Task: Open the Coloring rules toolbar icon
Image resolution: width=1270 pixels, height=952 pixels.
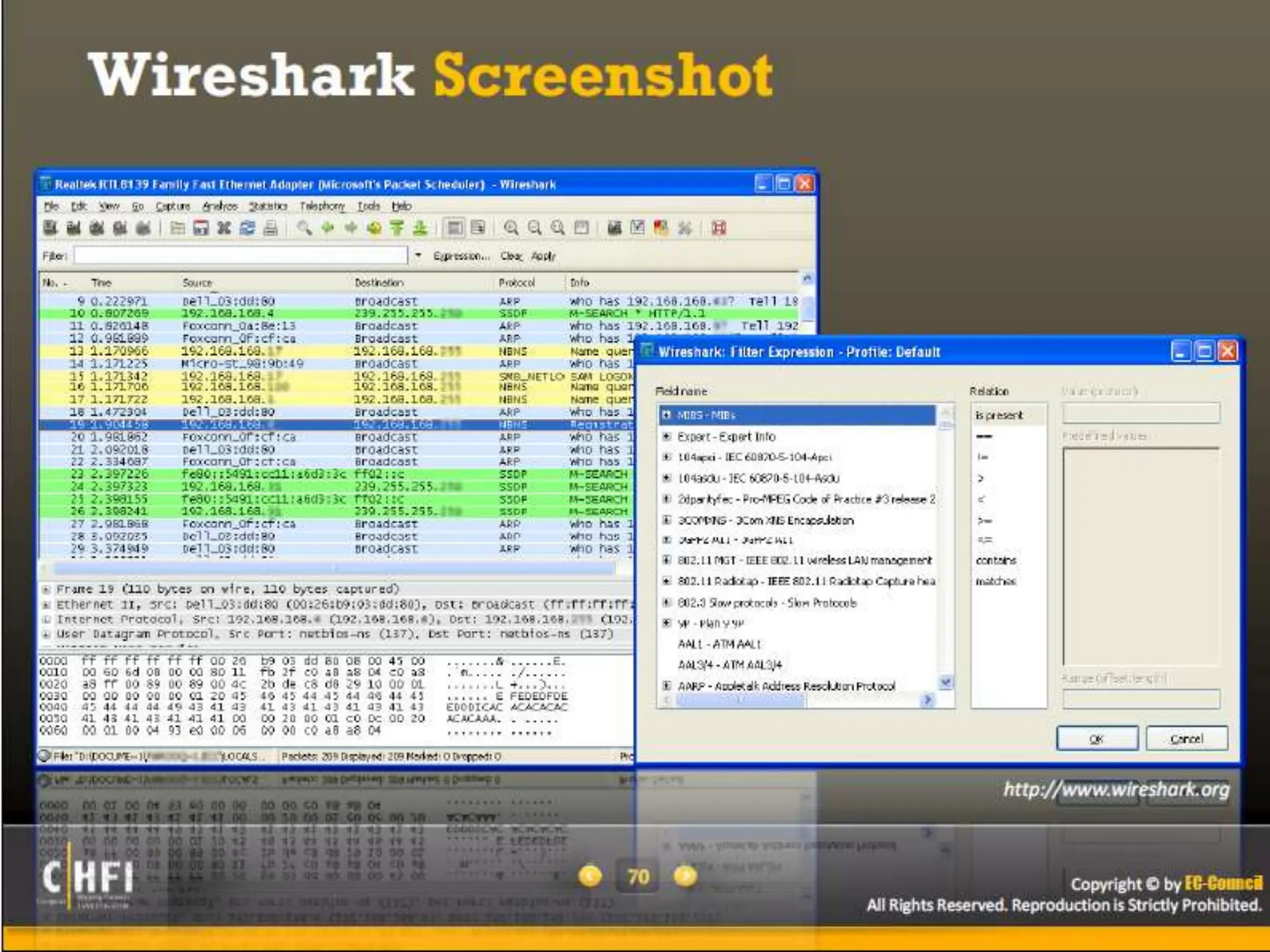Action: click(661, 228)
